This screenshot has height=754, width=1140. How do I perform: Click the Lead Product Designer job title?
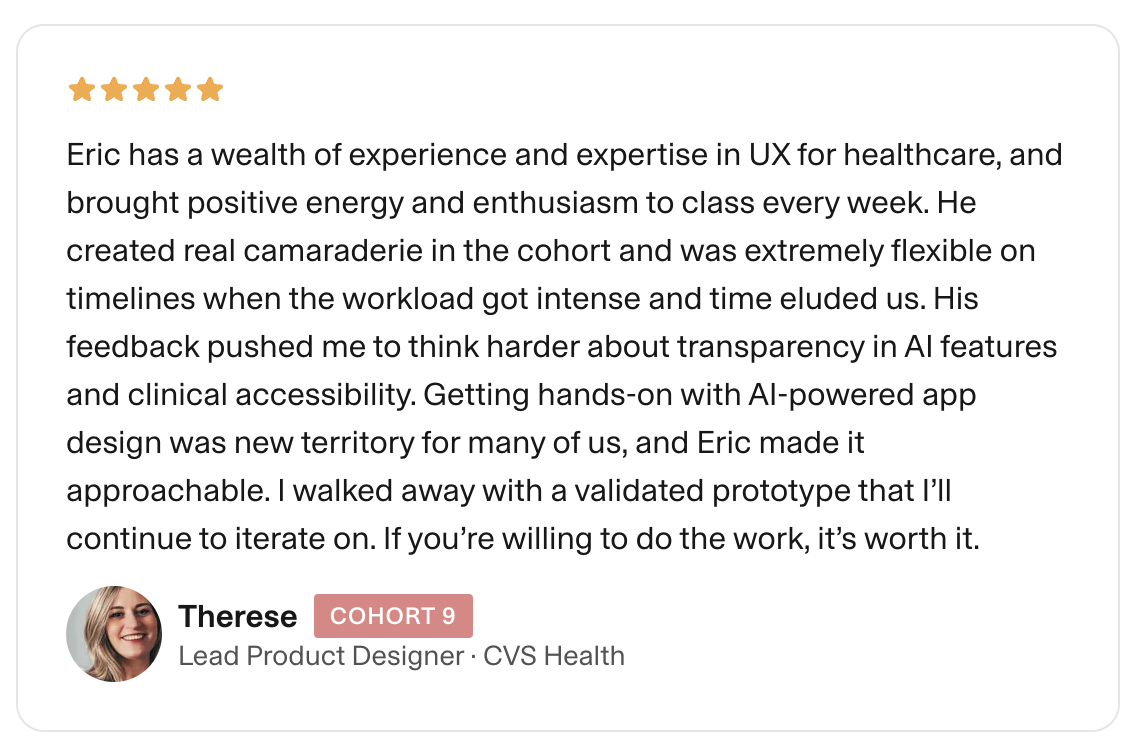318,657
